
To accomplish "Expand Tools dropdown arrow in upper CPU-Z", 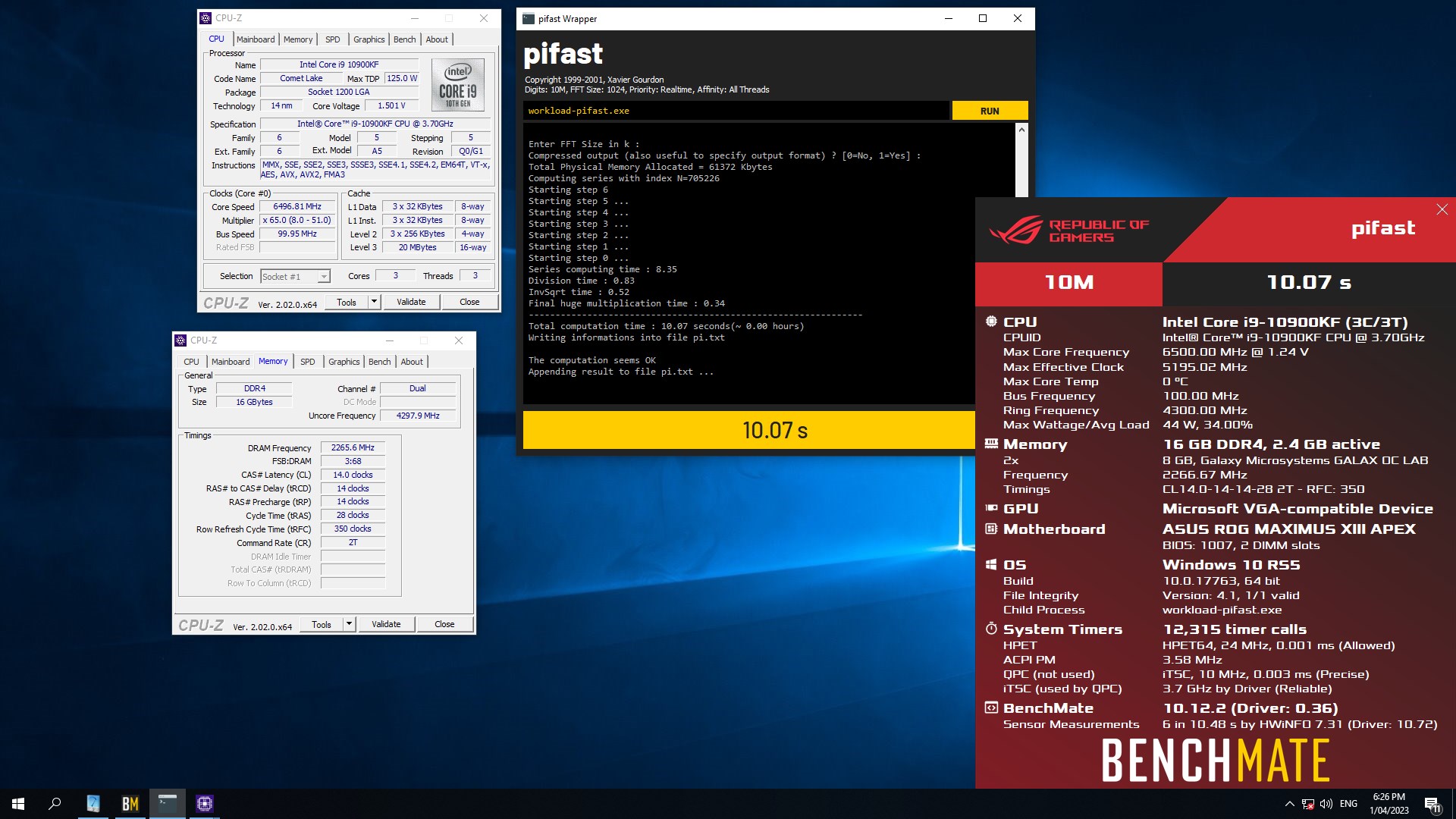I will [374, 302].
